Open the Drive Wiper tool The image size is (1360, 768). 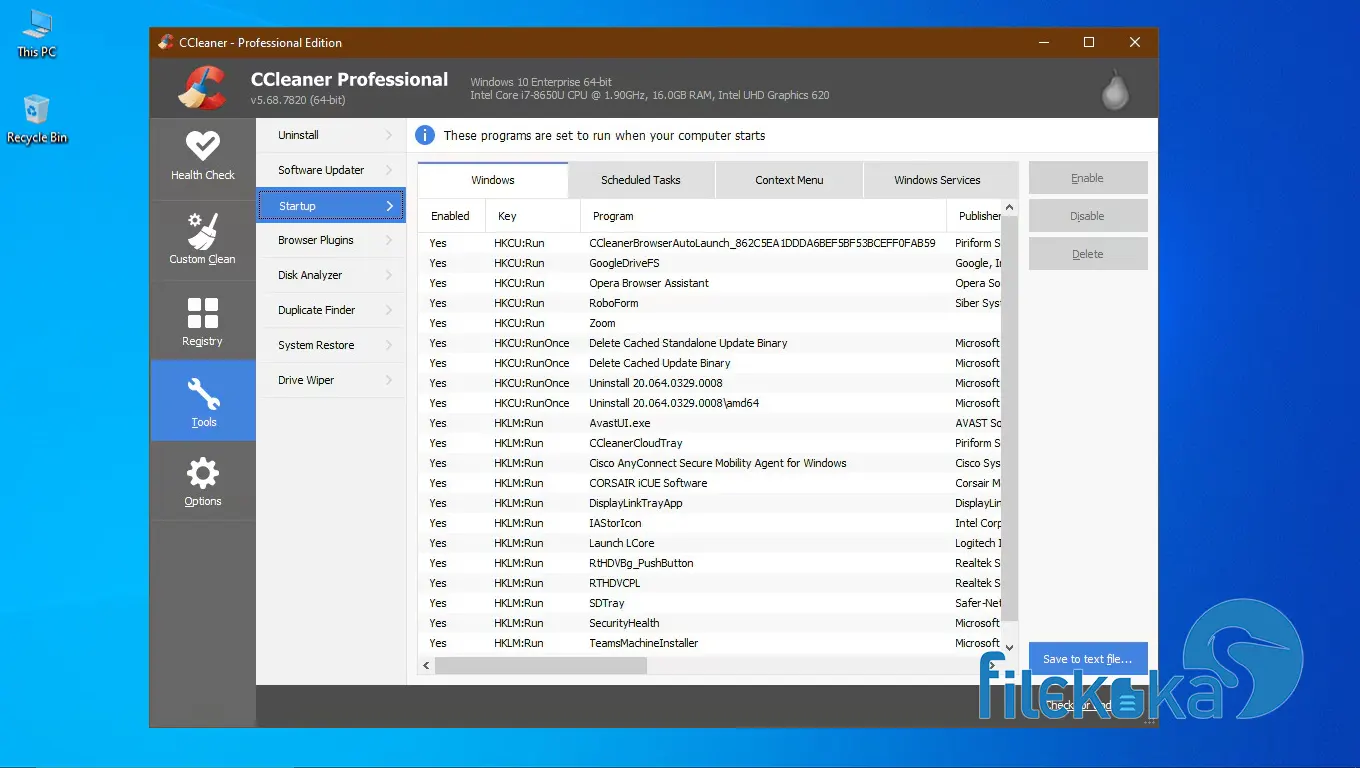click(x=331, y=380)
